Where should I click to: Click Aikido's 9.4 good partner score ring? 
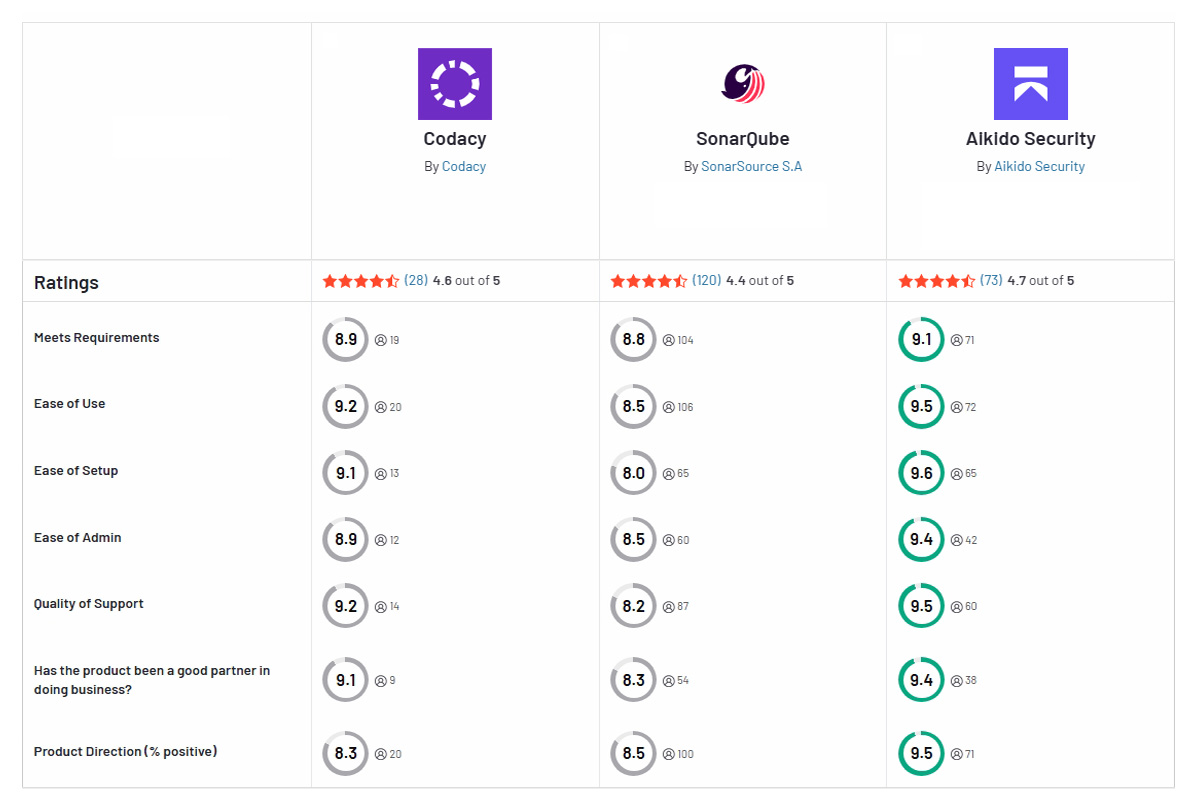922,680
